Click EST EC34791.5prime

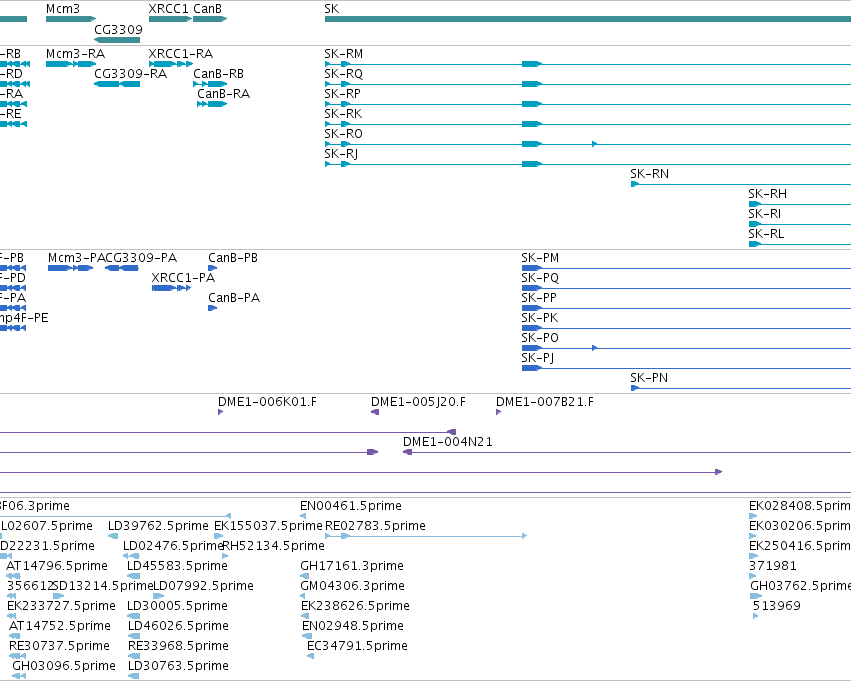point(310,657)
